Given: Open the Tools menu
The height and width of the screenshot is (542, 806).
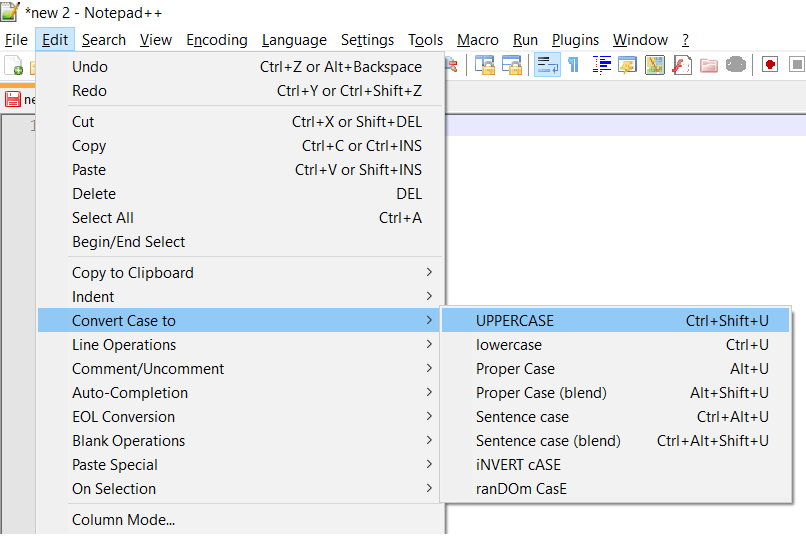Looking at the screenshot, I should click(426, 40).
